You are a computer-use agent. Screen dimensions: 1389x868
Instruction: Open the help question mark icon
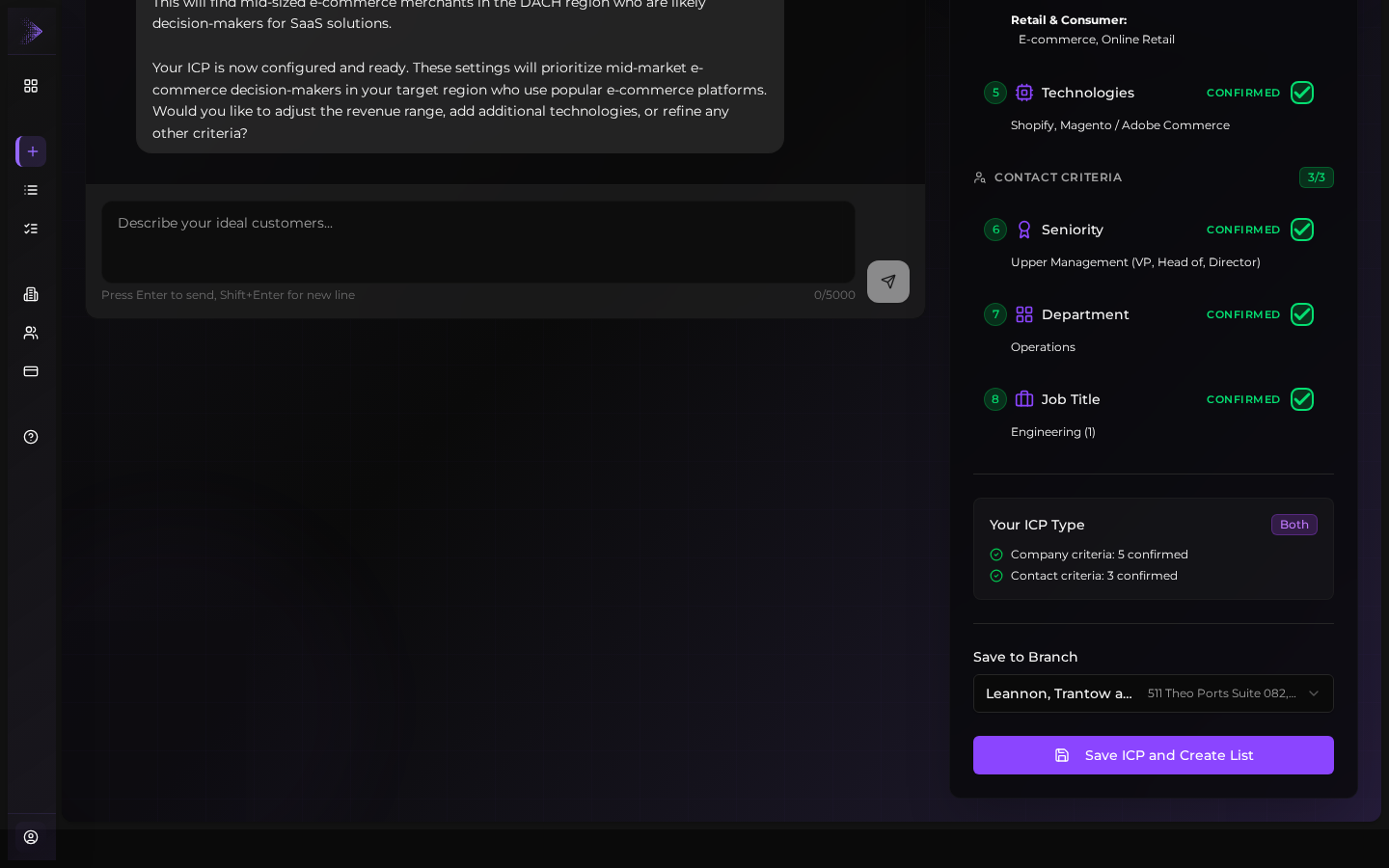[x=31, y=437]
